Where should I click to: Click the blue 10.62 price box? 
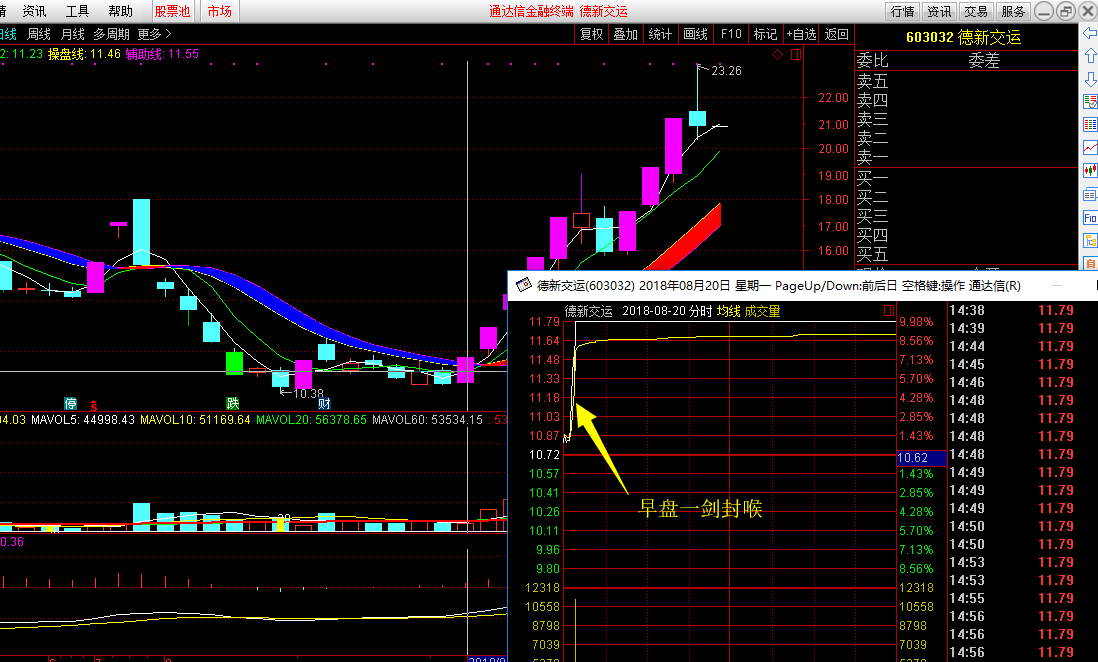pyautogui.click(x=922, y=458)
